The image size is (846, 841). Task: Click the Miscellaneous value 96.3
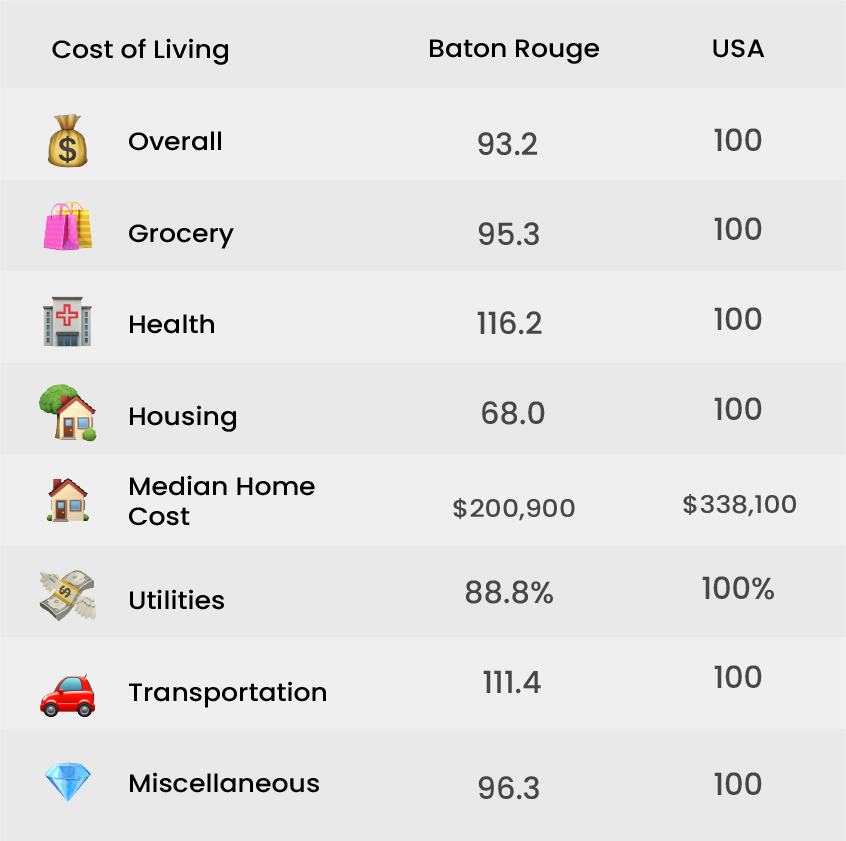click(508, 788)
